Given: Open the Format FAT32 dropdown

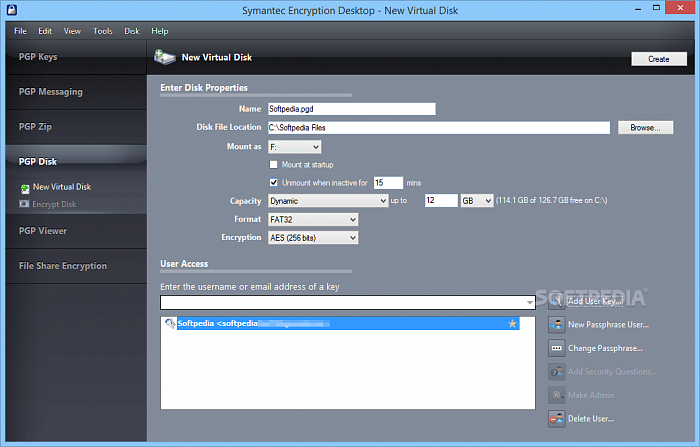Looking at the screenshot, I should (312, 219).
